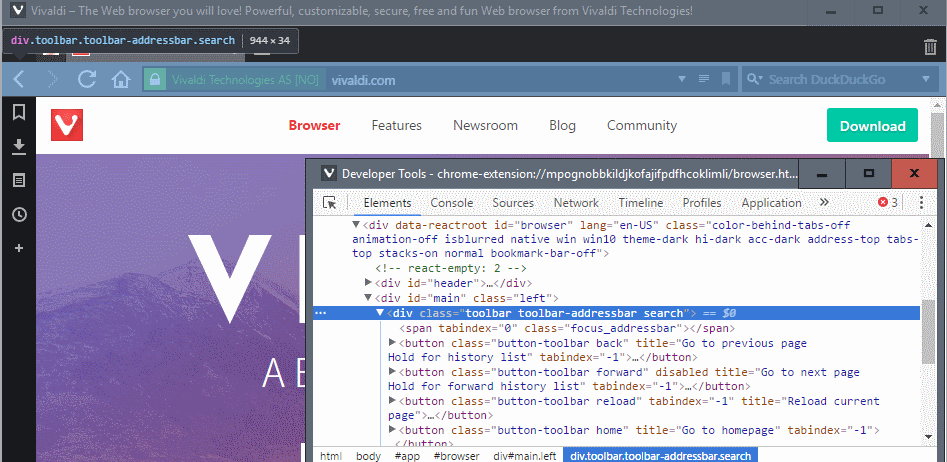The image size is (947, 462).
Task: Open the Blog link
Action: 562,126
